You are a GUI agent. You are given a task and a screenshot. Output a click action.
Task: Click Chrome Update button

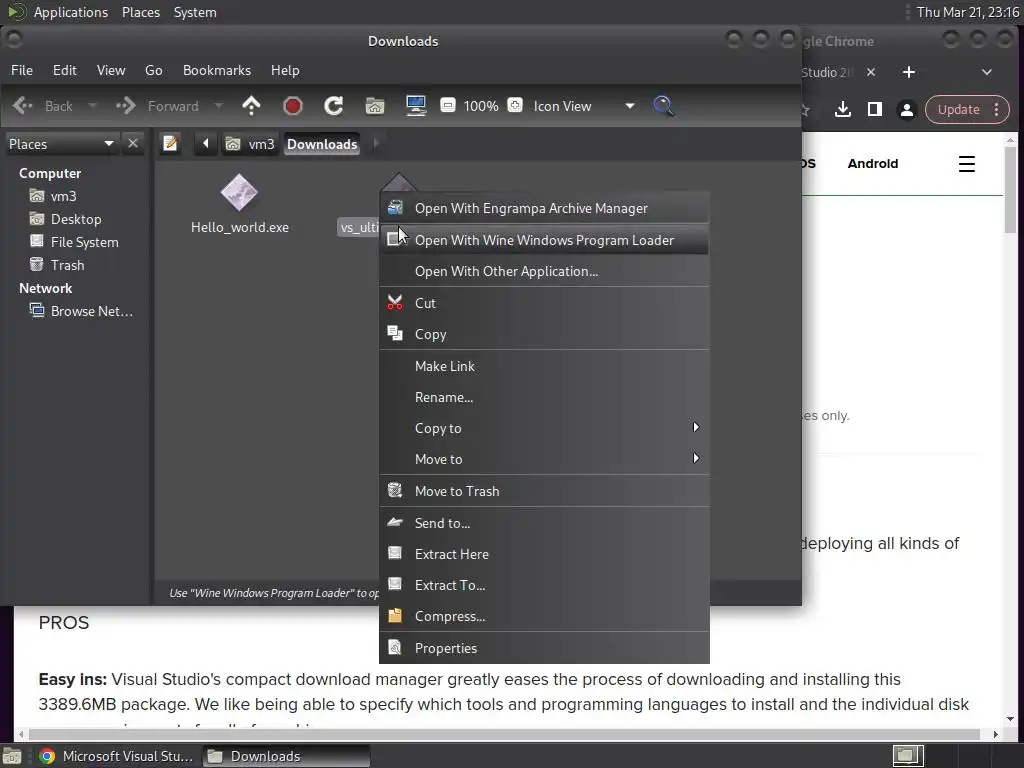[x=967, y=109]
